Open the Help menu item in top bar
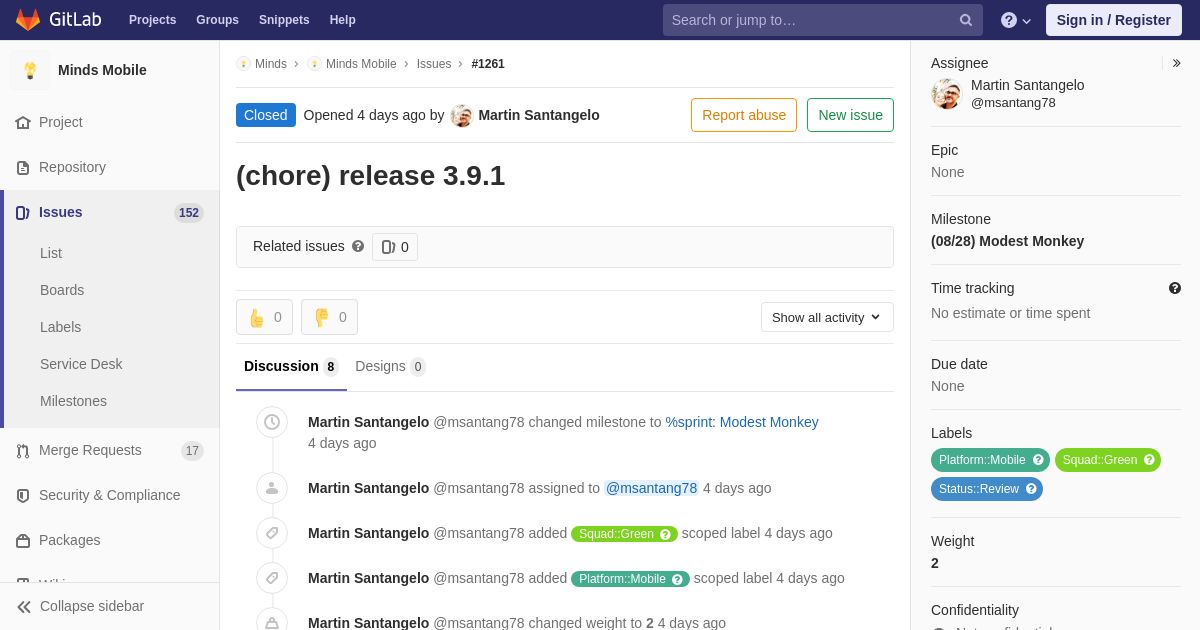Viewport: 1200px width, 630px height. pos(343,20)
